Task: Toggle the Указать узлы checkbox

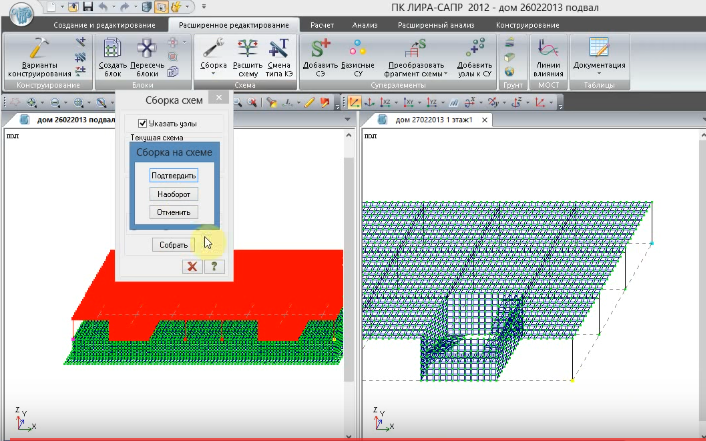Action: pos(142,123)
